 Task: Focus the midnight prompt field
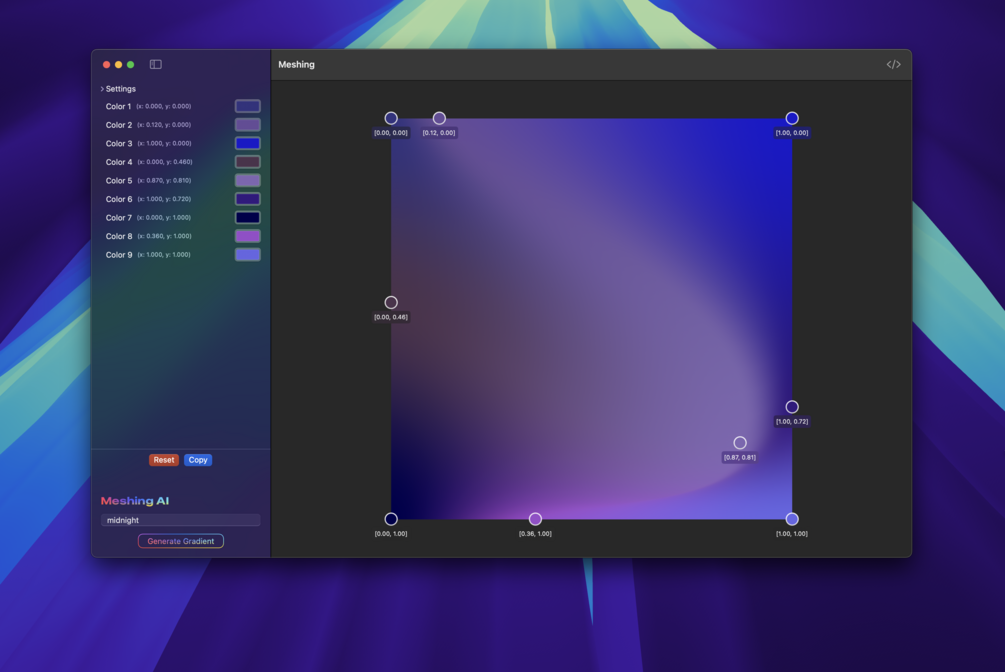pos(181,520)
